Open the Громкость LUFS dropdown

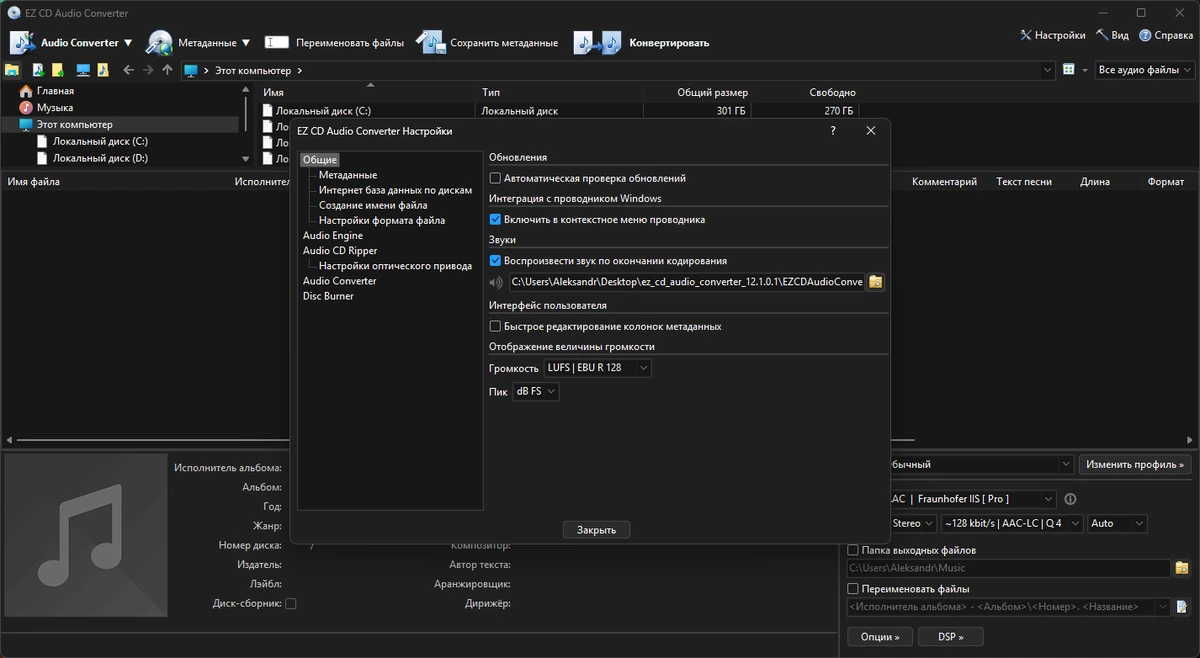[598, 368]
